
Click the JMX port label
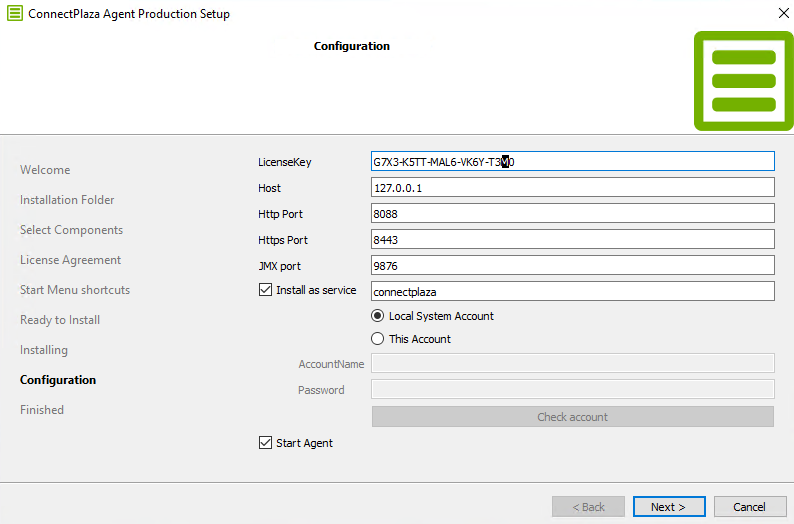pyautogui.click(x=280, y=266)
